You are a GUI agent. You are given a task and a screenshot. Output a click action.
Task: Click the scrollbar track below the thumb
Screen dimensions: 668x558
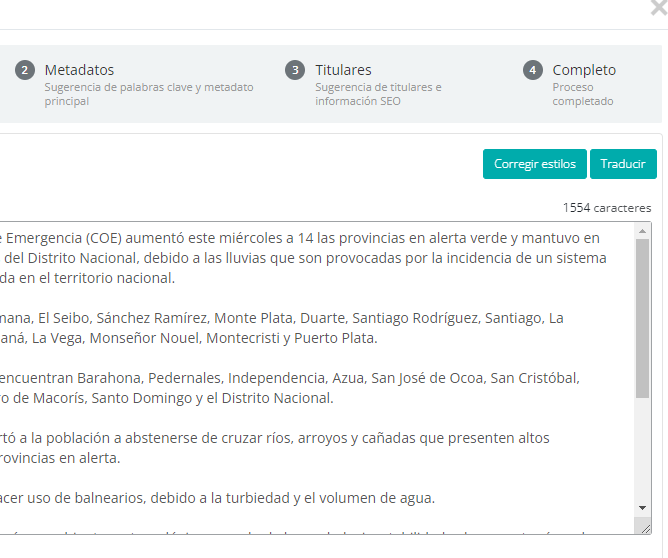pyautogui.click(x=643, y=450)
